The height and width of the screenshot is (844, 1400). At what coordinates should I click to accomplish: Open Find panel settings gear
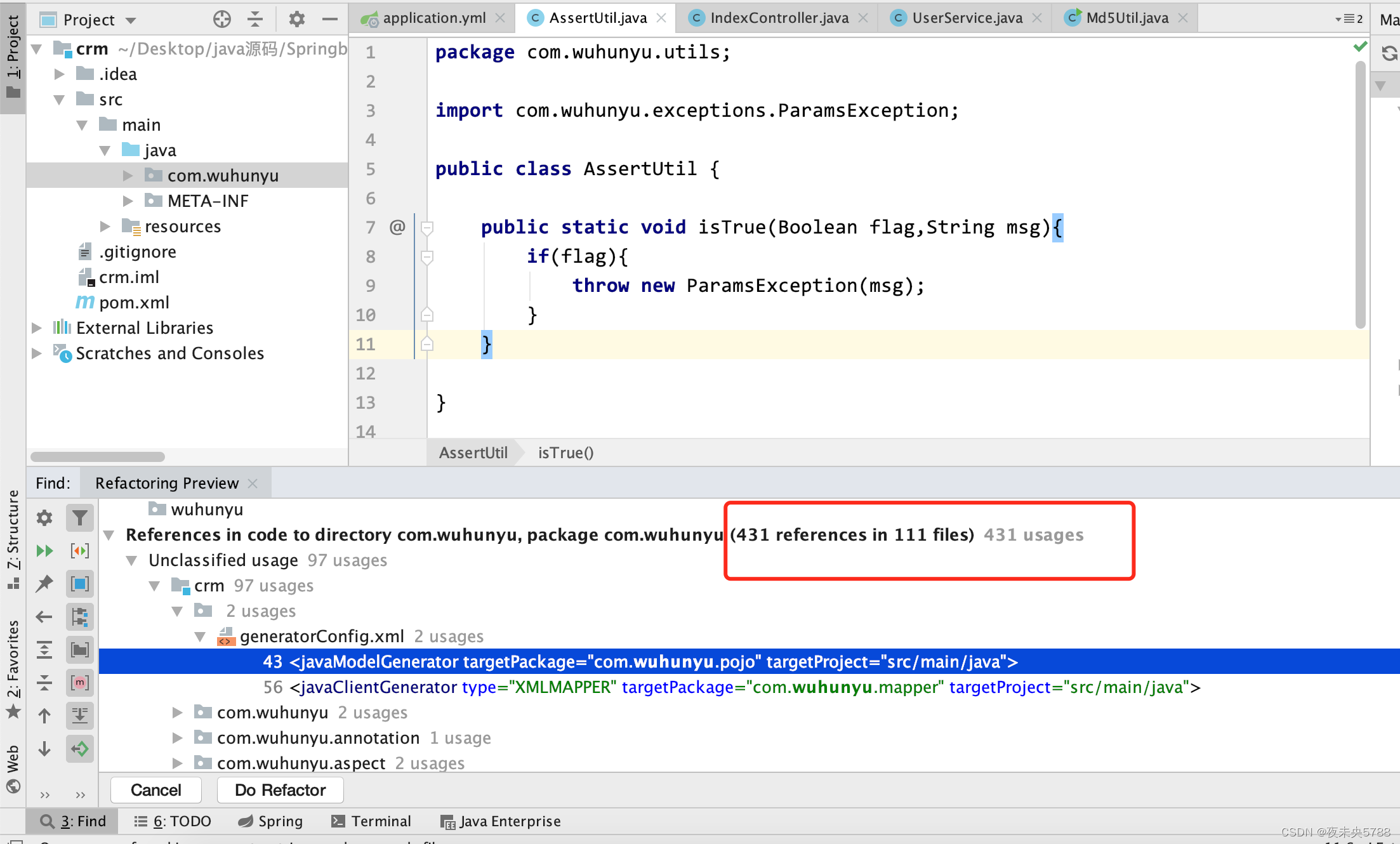(x=44, y=518)
